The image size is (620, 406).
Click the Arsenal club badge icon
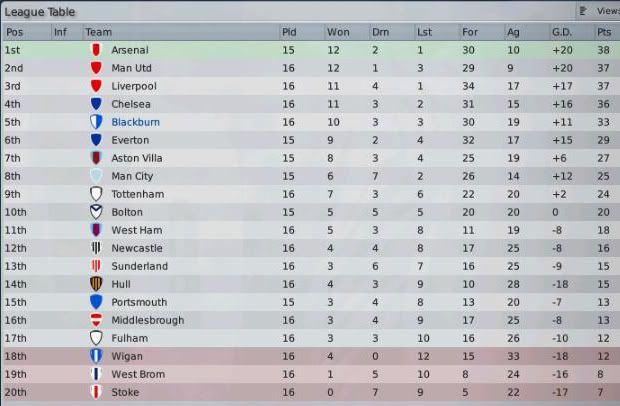pyautogui.click(x=96, y=50)
